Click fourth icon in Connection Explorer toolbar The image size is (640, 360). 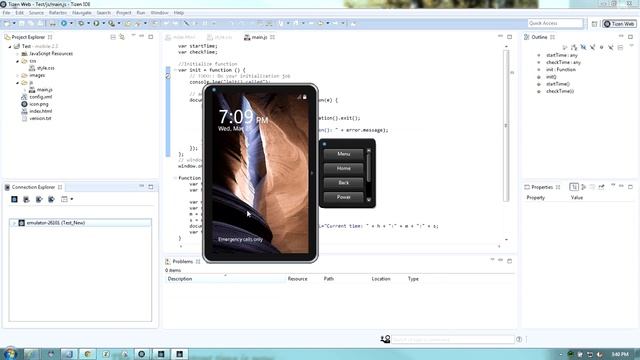[x=51, y=199]
